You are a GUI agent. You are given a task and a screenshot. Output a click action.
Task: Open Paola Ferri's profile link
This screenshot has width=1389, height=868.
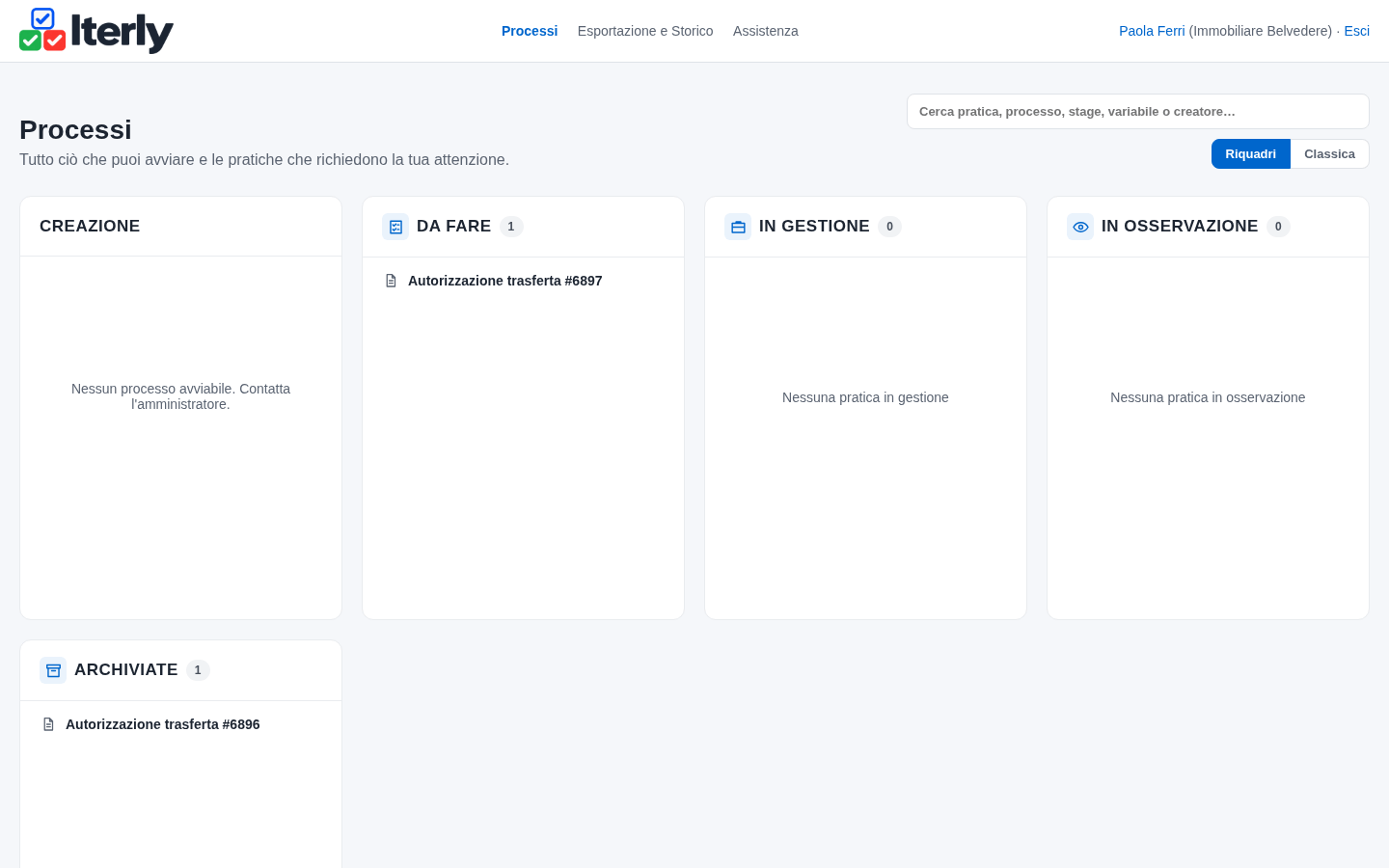tap(1152, 31)
